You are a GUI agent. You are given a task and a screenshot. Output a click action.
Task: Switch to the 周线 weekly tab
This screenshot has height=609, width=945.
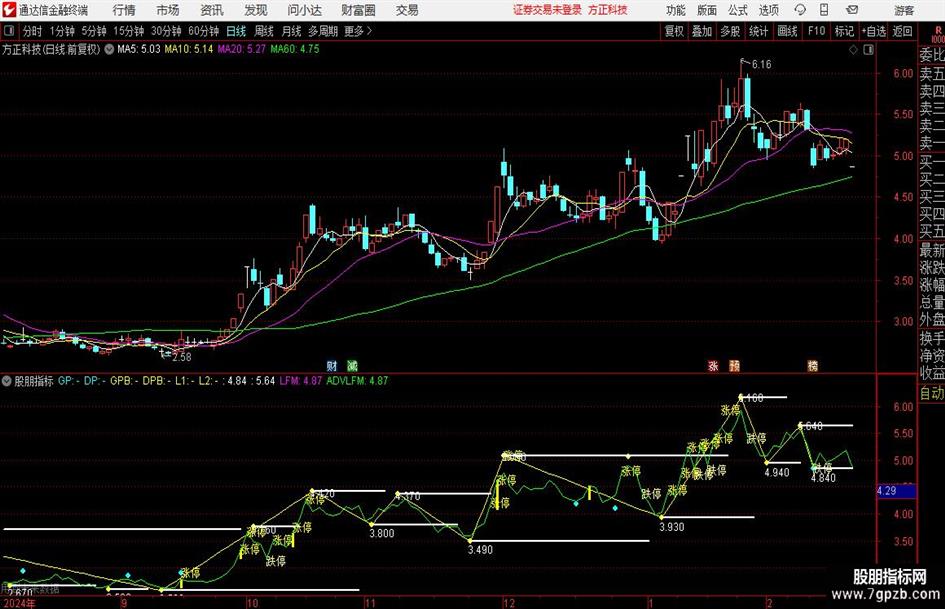pyautogui.click(x=264, y=31)
